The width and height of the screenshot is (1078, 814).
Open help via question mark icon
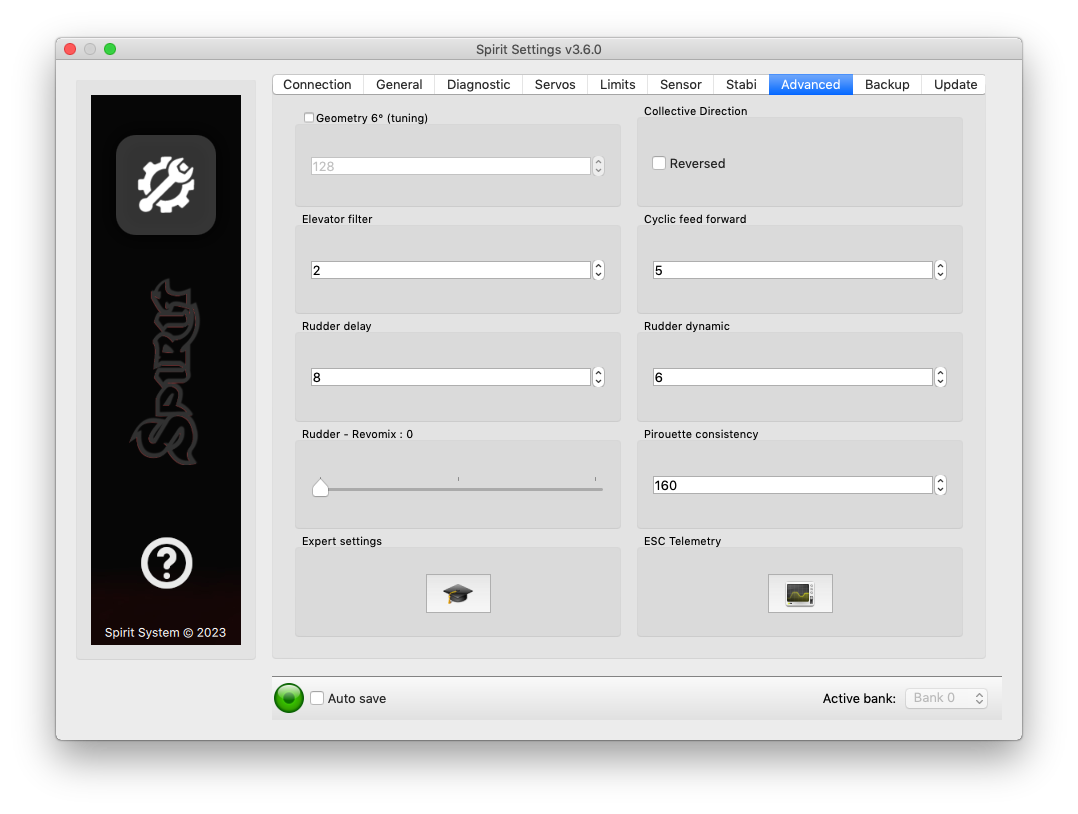[x=166, y=563]
